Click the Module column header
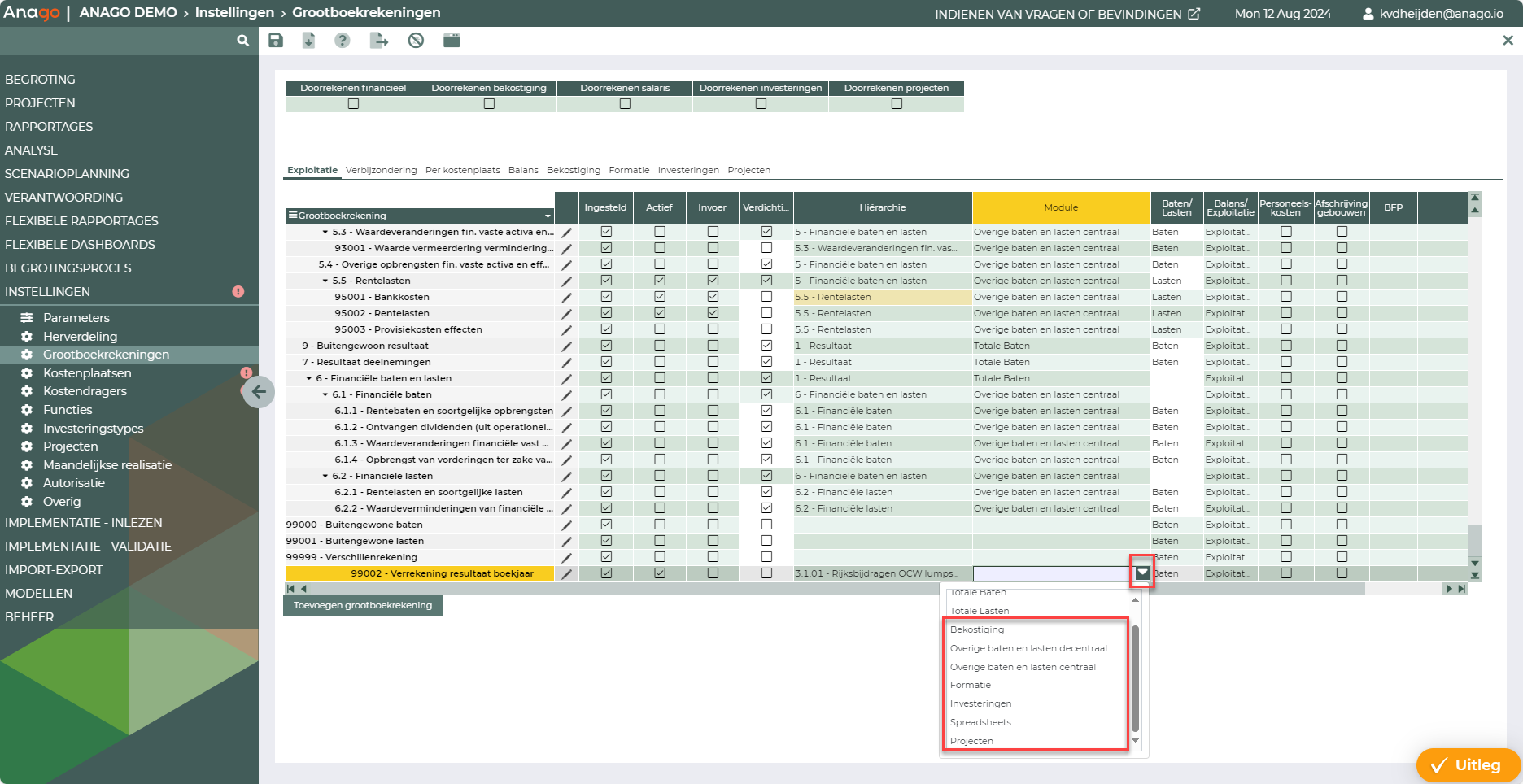Screen dimensions: 1523x784 (x=1061, y=207)
